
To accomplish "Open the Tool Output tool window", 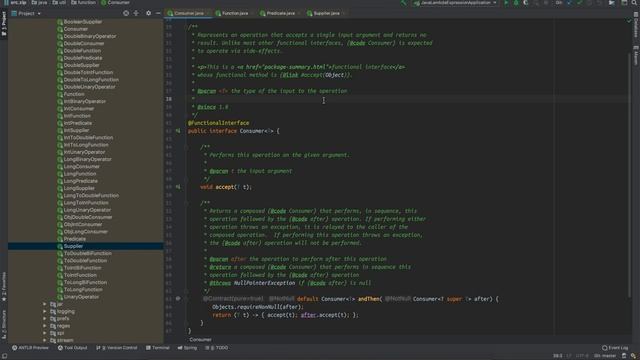I will [73, 348].
